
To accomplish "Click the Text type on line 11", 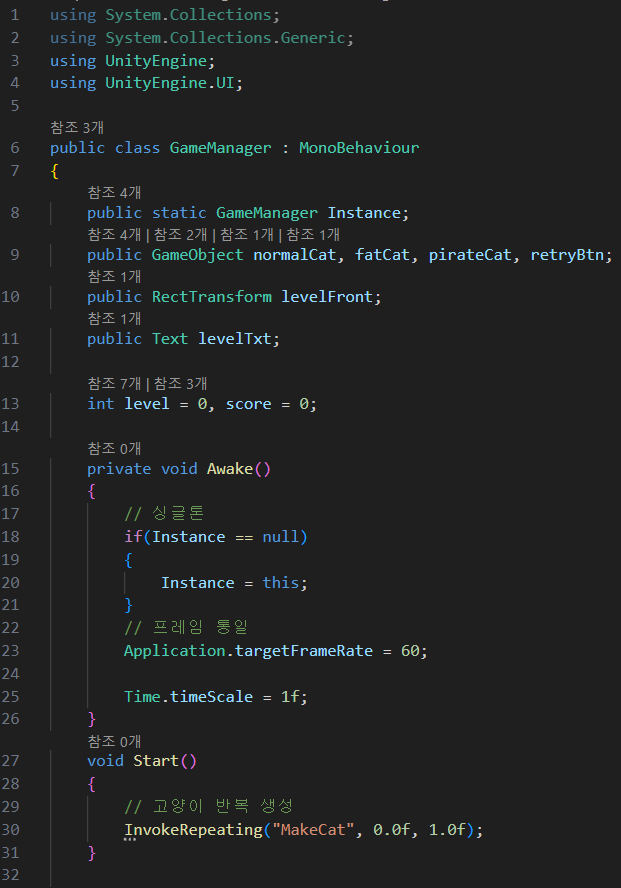I will (170, 339).
